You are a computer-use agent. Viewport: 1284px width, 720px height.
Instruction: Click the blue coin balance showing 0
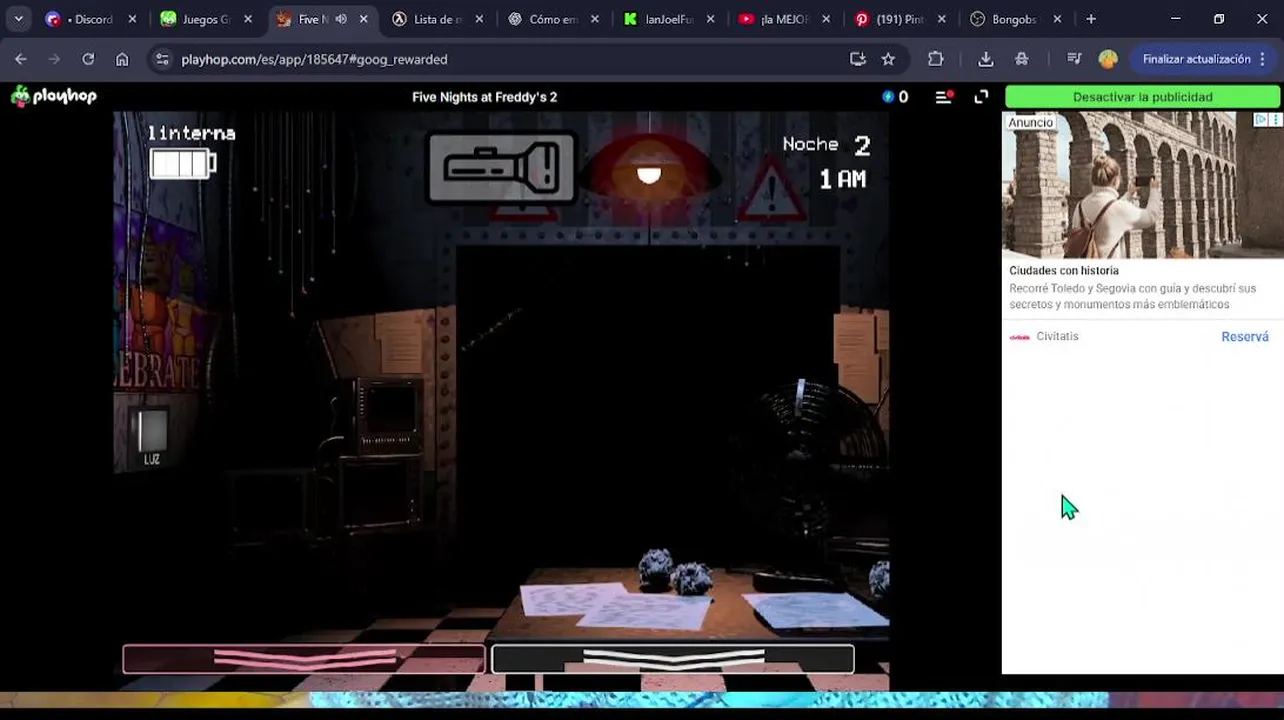pyautogui.click(x=895, y=97)
